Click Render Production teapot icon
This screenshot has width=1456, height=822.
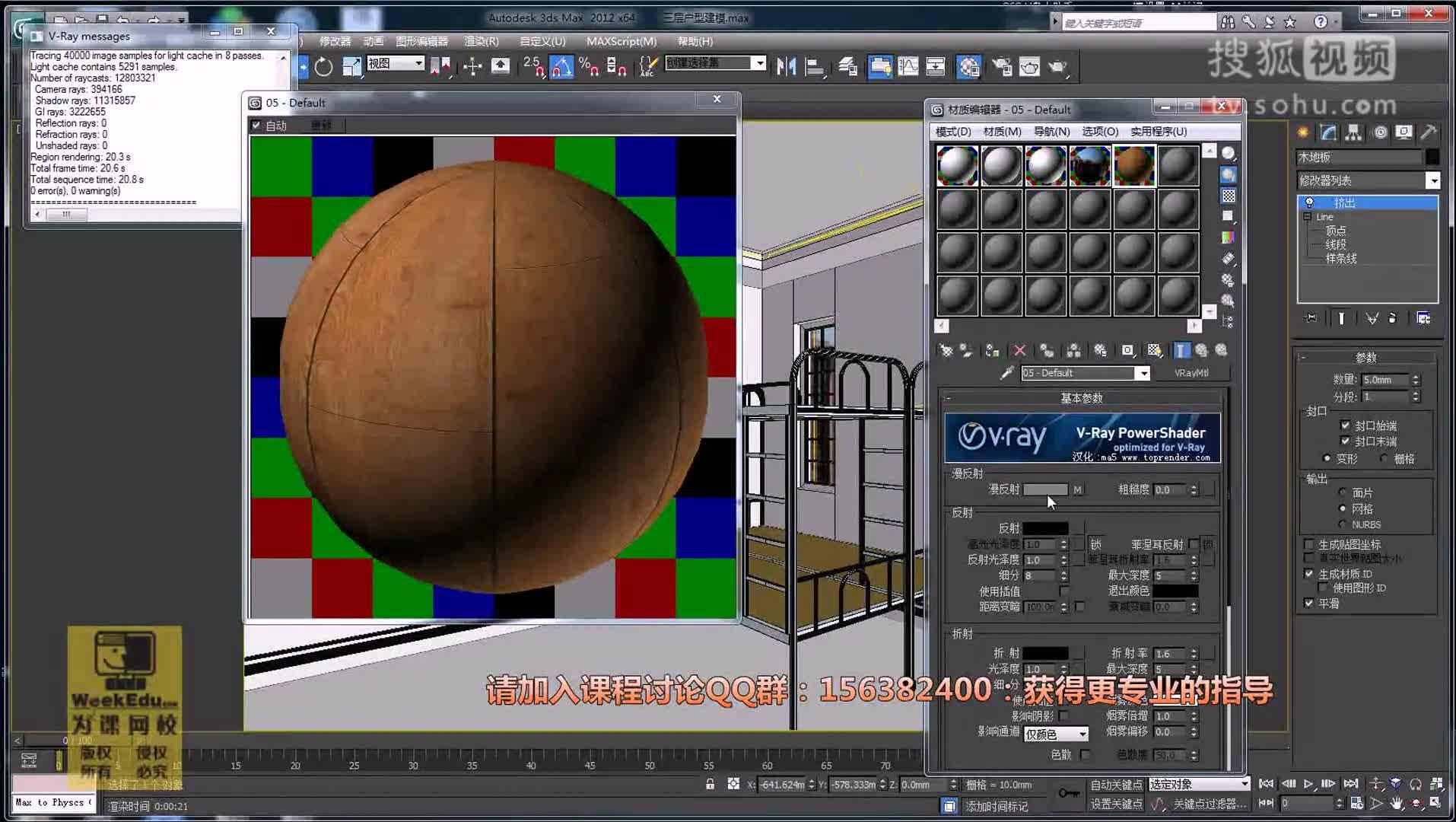point(1057,67)
